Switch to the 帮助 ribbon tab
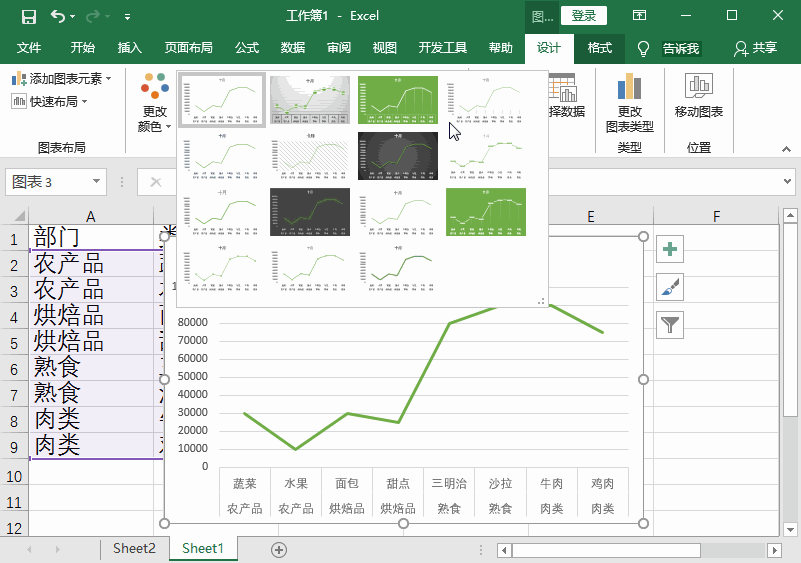The image size is (801, 563). pos(501,48)
